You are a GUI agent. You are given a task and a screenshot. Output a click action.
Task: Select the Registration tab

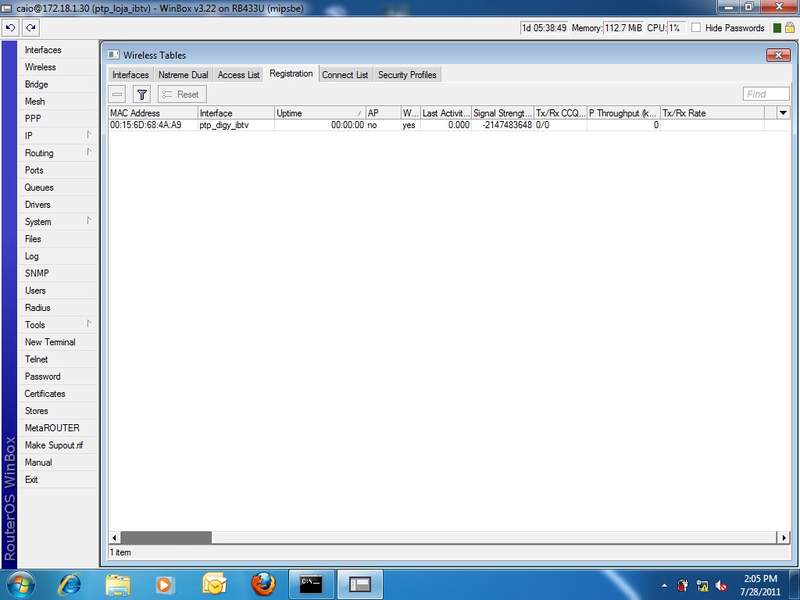coord(291,73)
